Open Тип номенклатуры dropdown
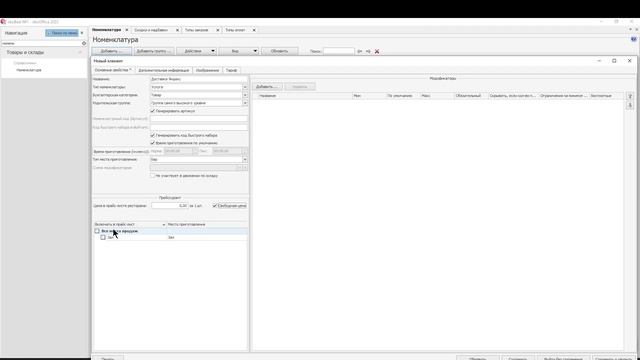 click(x=245, y=87)
